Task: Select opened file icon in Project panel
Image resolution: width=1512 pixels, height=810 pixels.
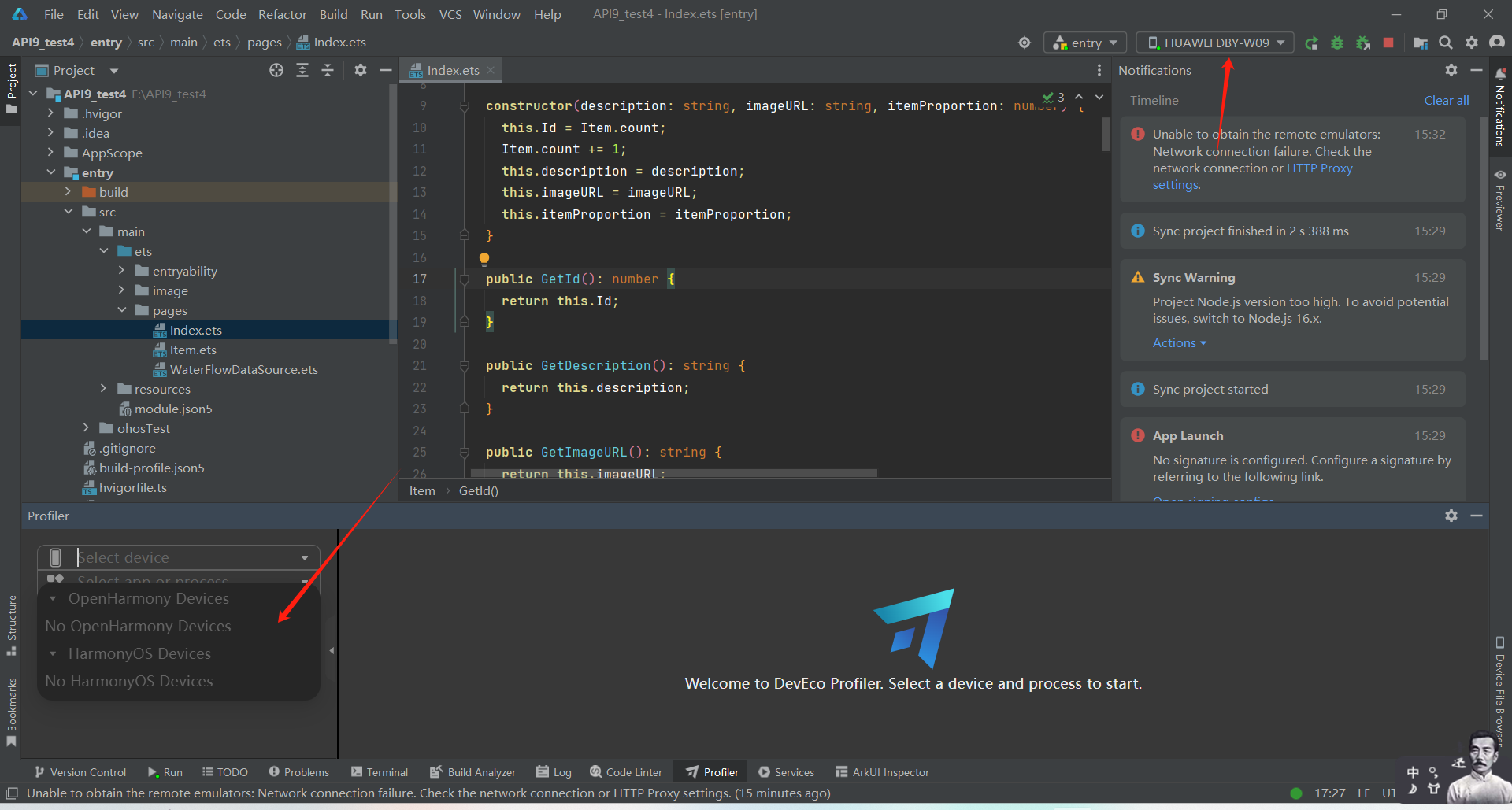Action: [x=276, y=70]
